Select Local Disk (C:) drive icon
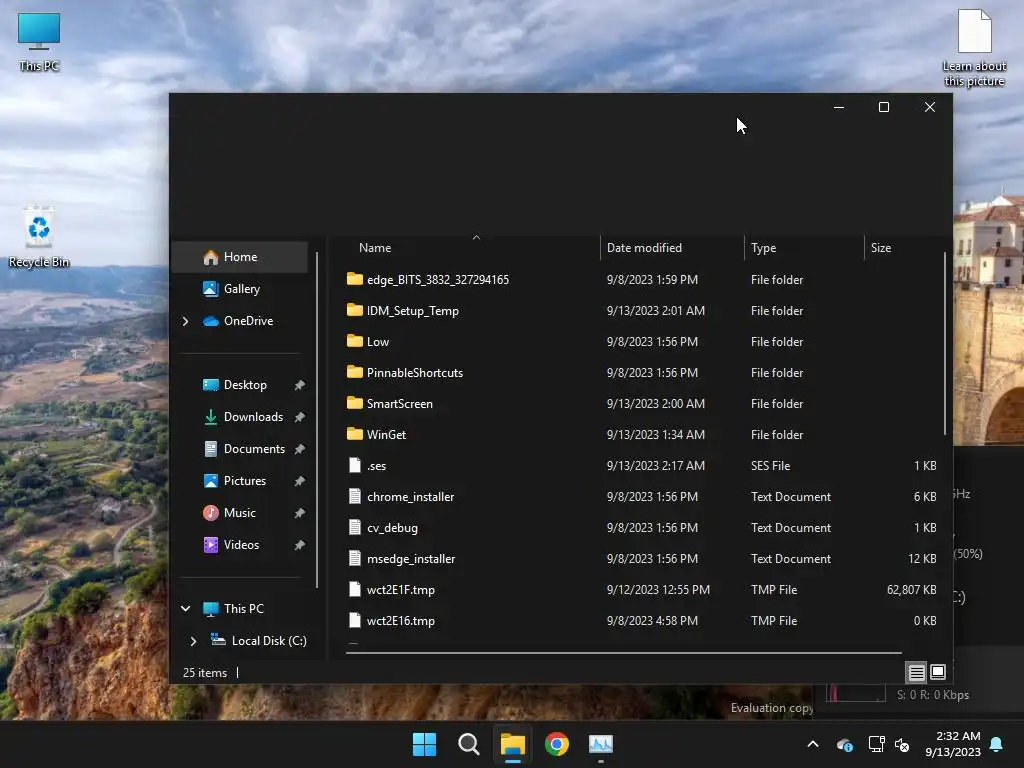 (218, 640)
